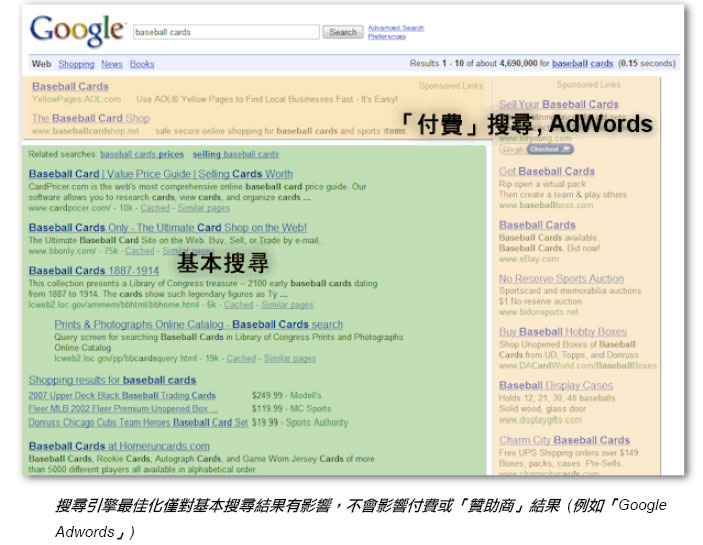Click the $249.99 - Modell's price text
This screenshot has width=703, height=545.
[286, 395]
